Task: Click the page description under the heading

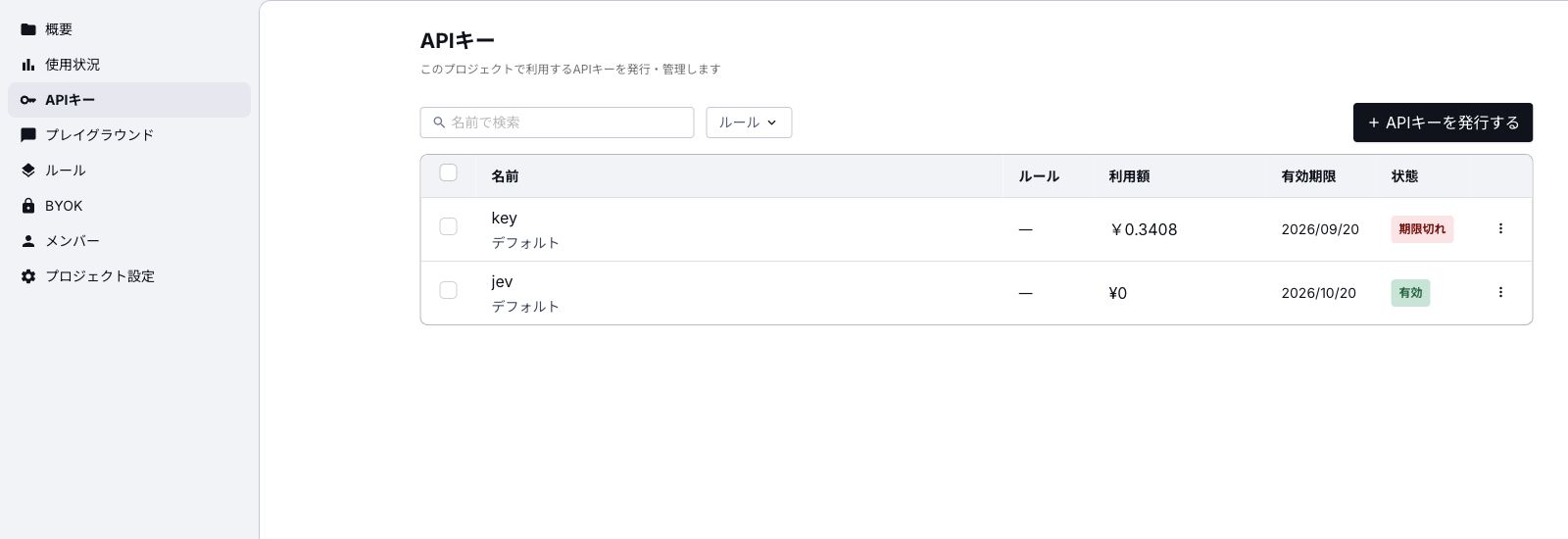Action: click(570, 70)
